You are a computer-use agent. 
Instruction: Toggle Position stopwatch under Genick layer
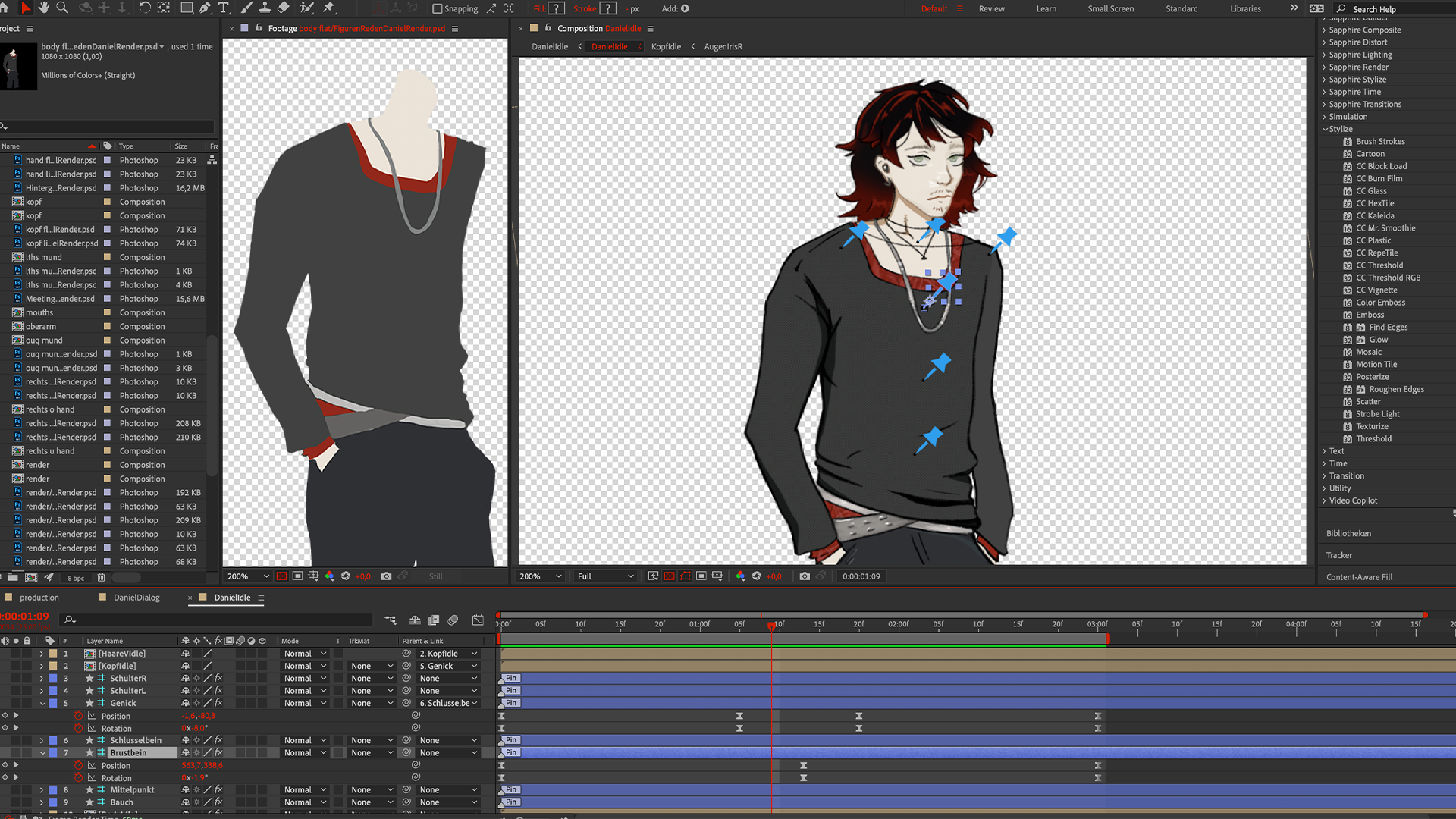pos(78,716)
